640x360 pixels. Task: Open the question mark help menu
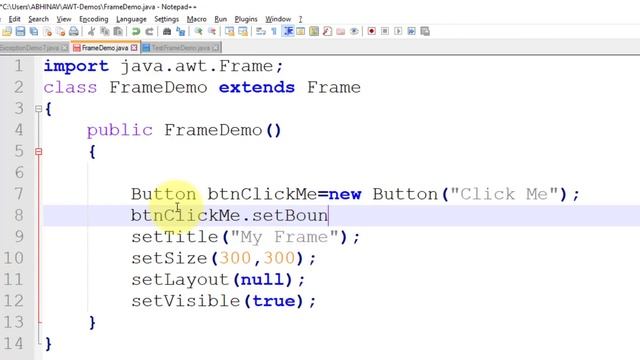coord(300,19)
